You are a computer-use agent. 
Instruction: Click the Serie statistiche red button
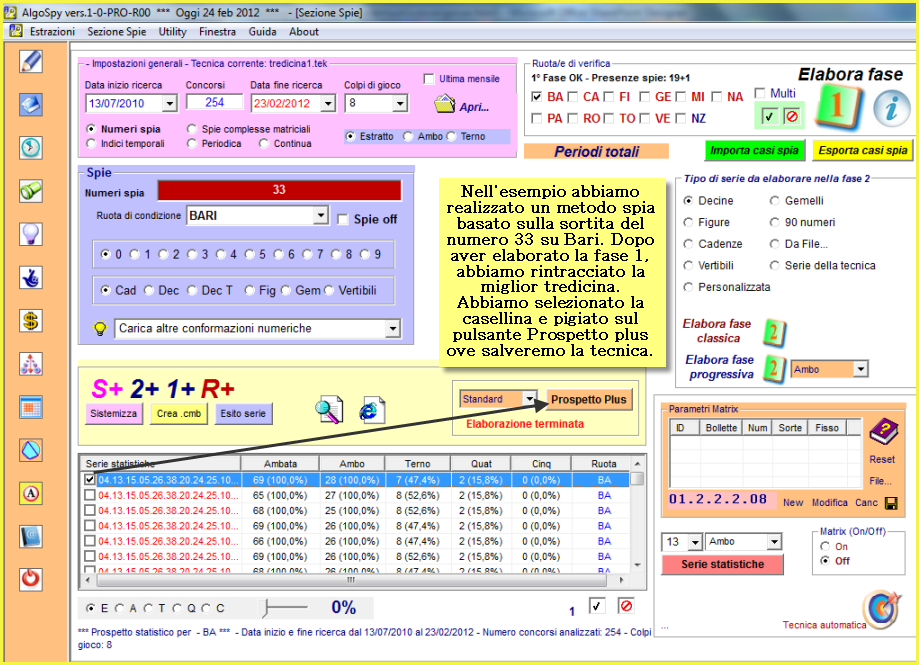pos(722,564)
